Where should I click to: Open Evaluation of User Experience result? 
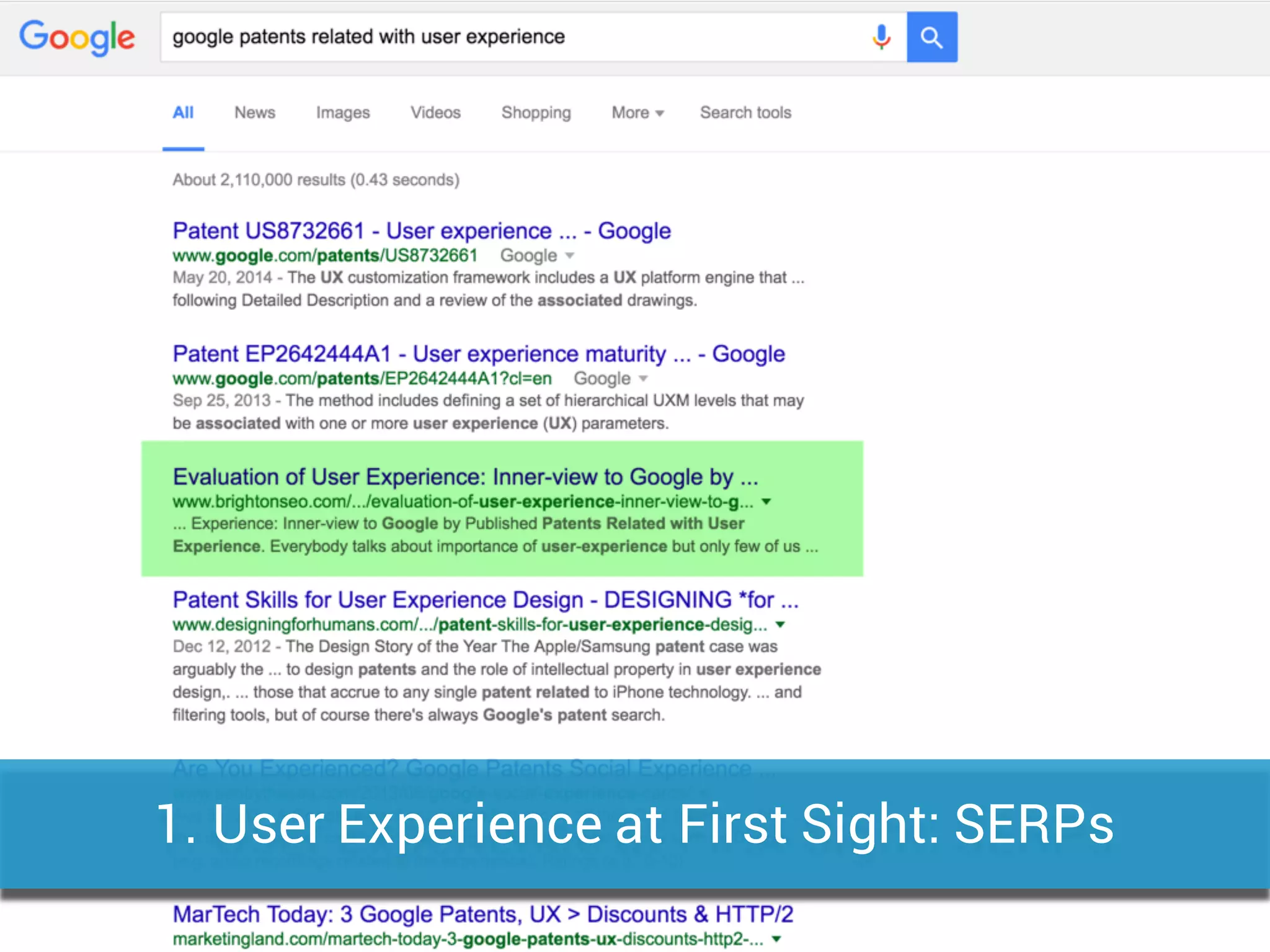(465, 477)
